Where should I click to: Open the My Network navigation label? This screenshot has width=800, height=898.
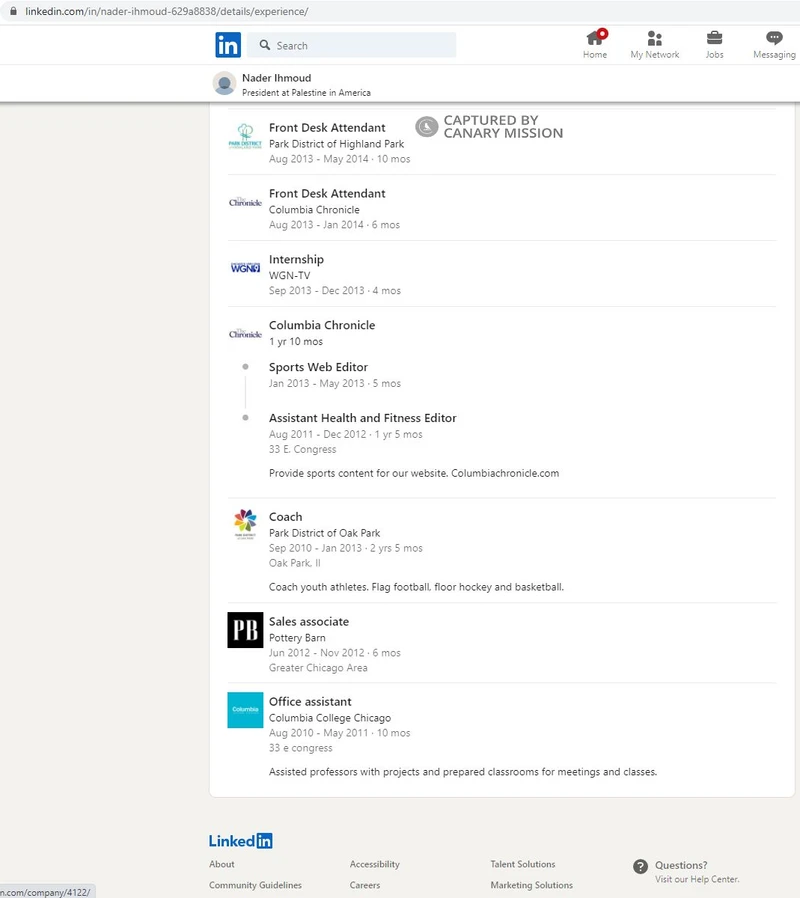click(x=655, y=54)
